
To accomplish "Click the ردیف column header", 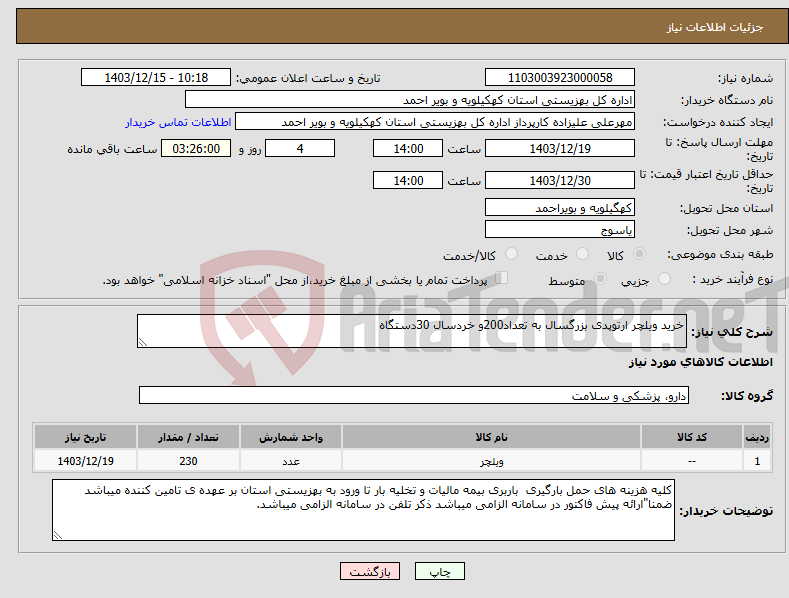I will 757,437.
